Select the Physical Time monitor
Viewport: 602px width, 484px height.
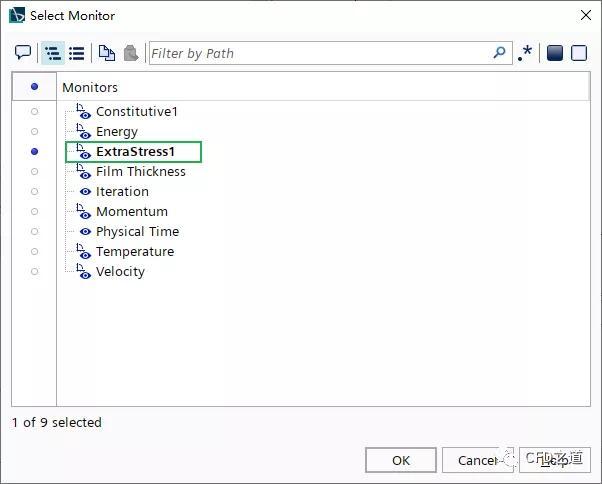(x=137, y=231)
